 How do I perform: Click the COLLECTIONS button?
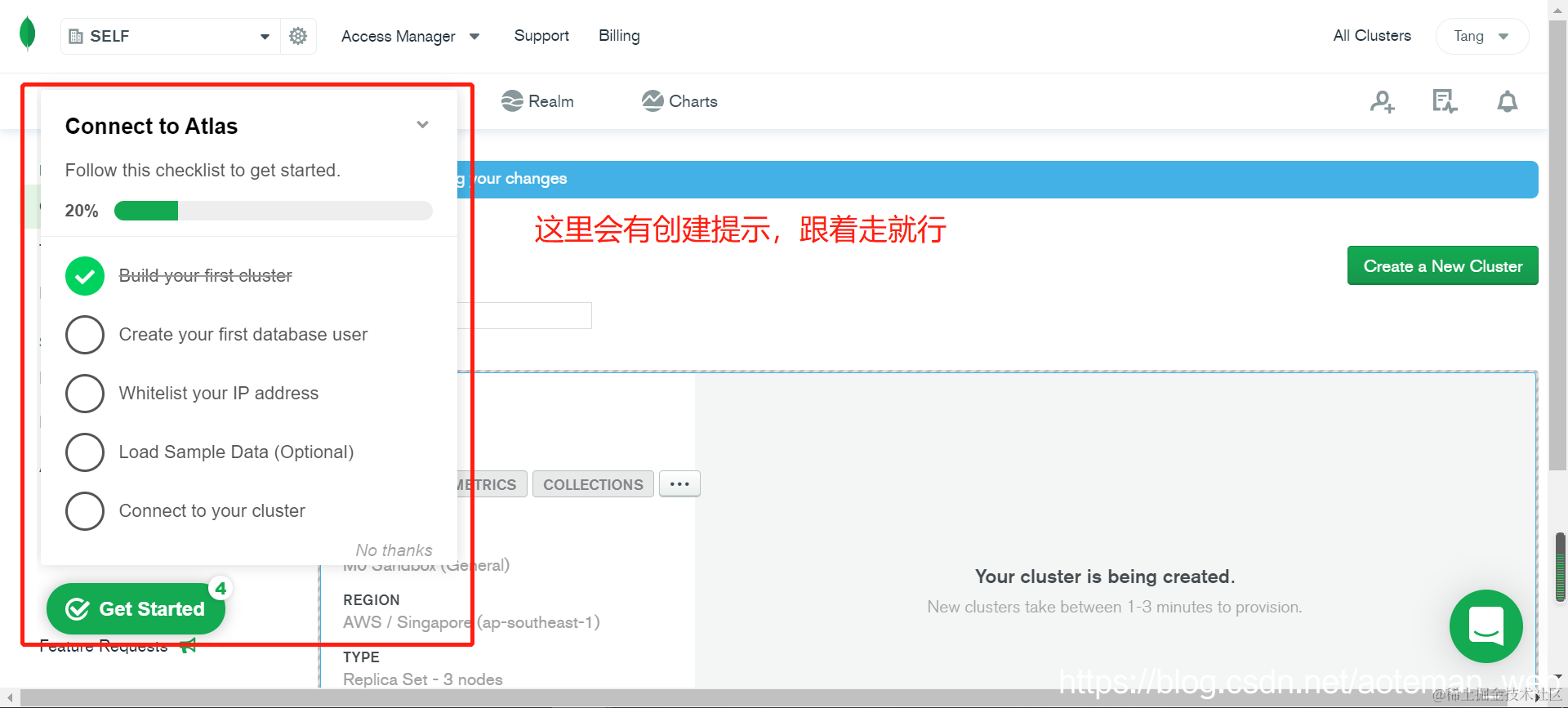pos(593,484)
